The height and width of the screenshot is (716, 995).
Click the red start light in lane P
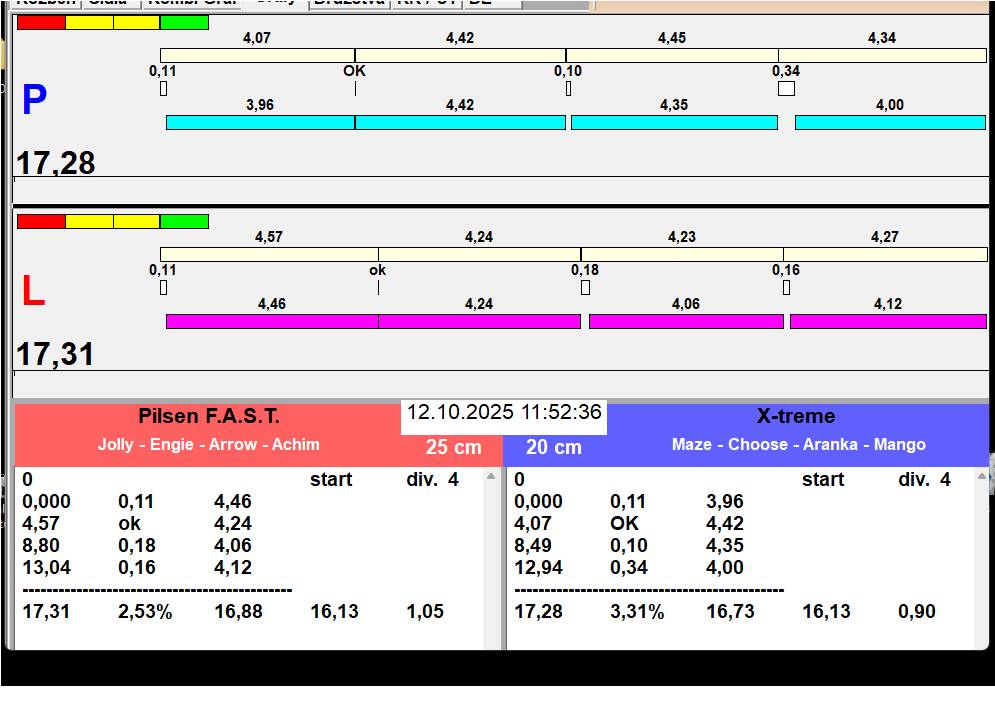tap(41, 22)
